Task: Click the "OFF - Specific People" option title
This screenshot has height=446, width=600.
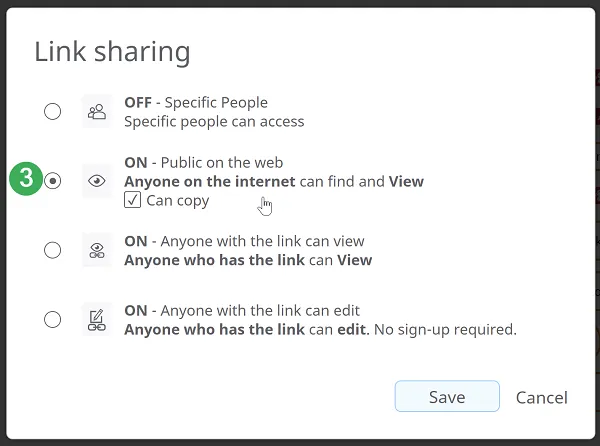Action: tap(196, 102)
